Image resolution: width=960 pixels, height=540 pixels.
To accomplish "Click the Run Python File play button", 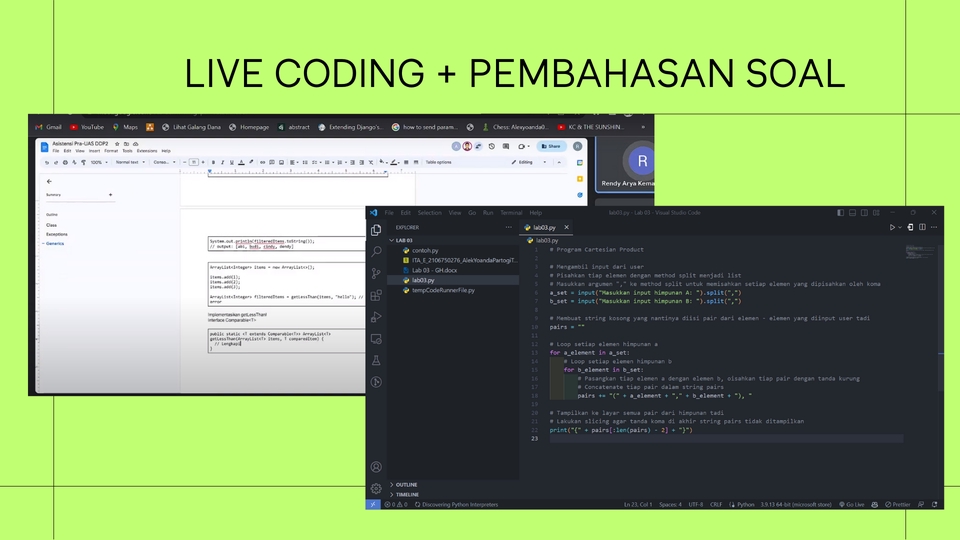I will (892, 227).
